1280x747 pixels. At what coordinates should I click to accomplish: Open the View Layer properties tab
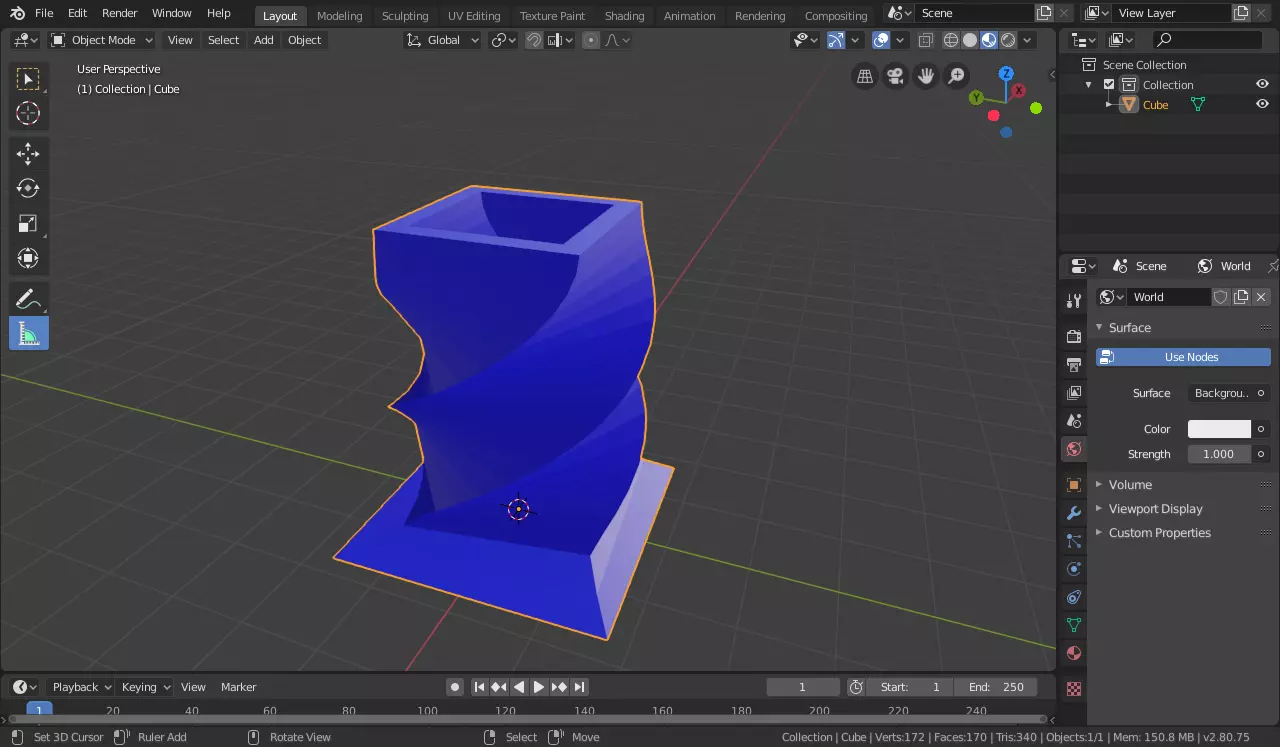(x=1074, y=392)
